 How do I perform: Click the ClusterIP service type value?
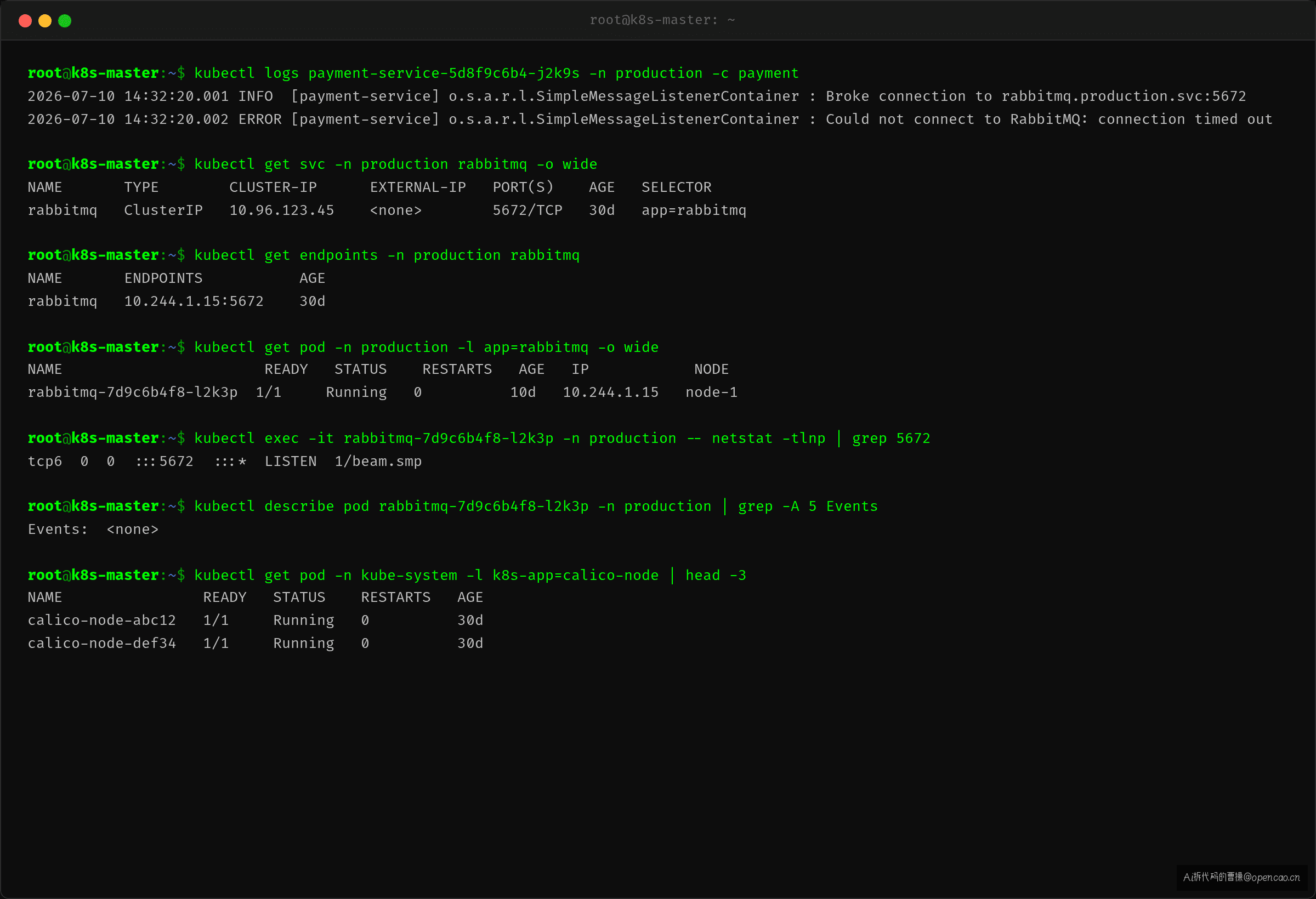(163, 210)
